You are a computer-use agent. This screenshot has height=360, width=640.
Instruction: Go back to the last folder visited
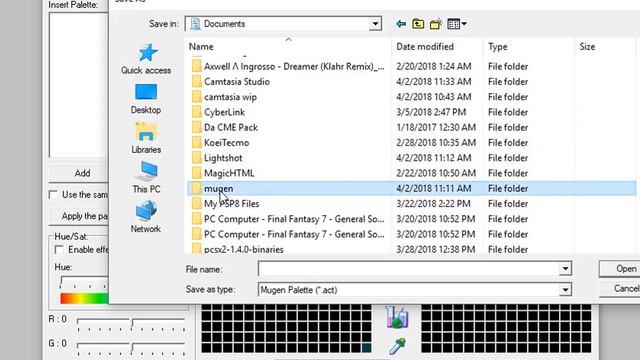(x=401, y=24)
